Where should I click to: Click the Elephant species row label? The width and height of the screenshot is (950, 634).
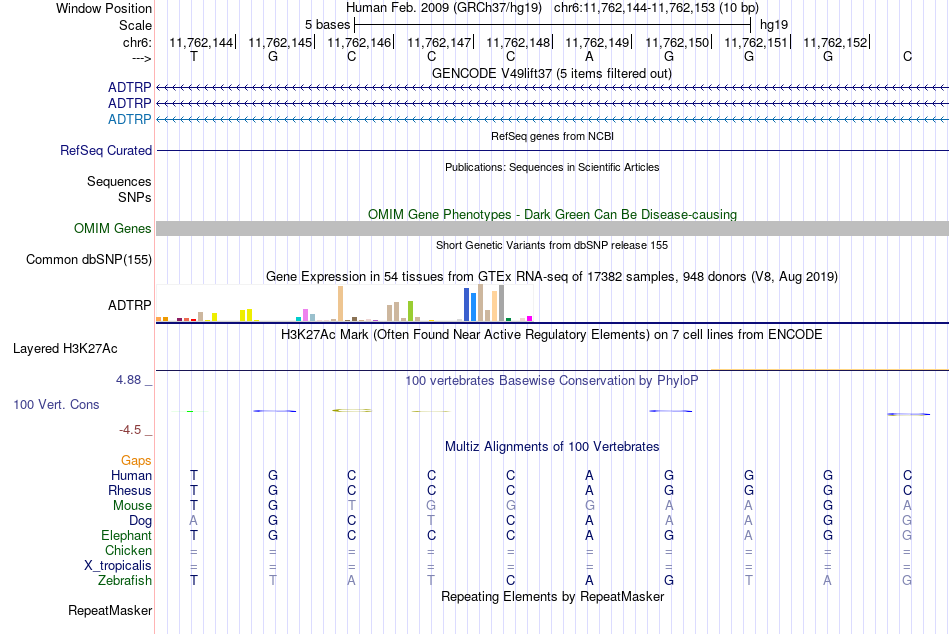tap(127, 536)
